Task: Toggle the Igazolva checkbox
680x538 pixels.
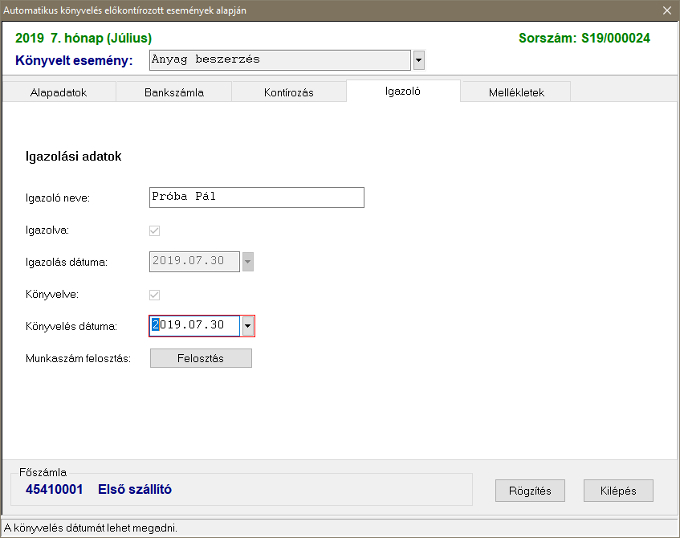Action: tap(155, 231)
